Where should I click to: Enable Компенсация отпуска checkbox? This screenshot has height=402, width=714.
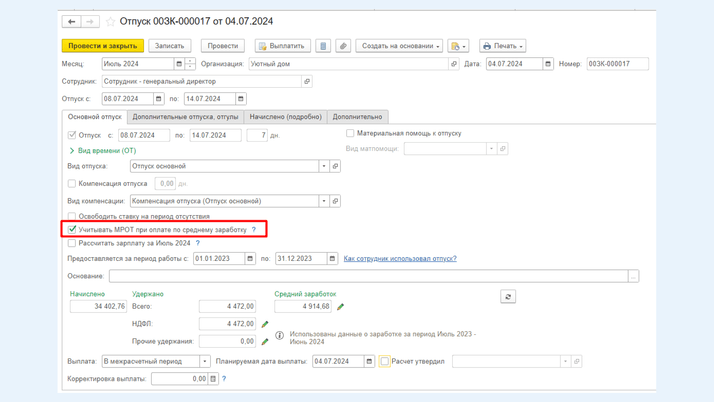(x=72, y=184)
